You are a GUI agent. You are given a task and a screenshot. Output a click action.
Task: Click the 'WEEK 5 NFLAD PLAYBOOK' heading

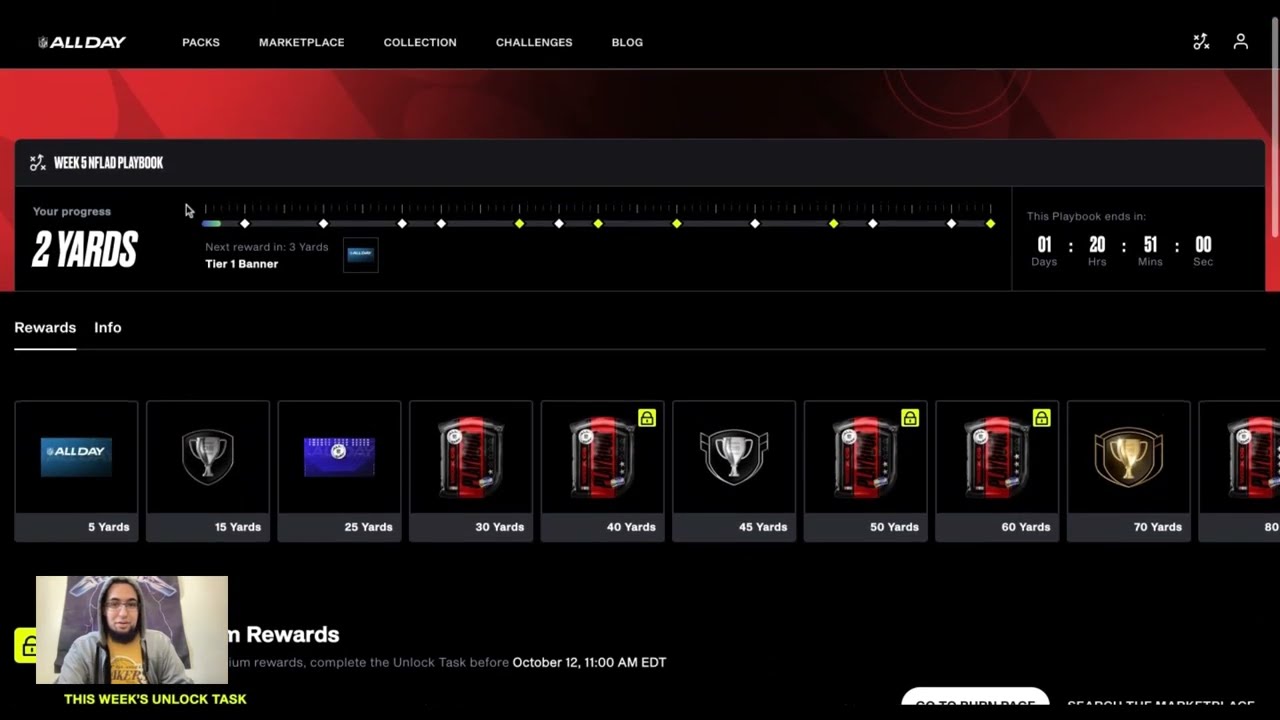point(108,163)
